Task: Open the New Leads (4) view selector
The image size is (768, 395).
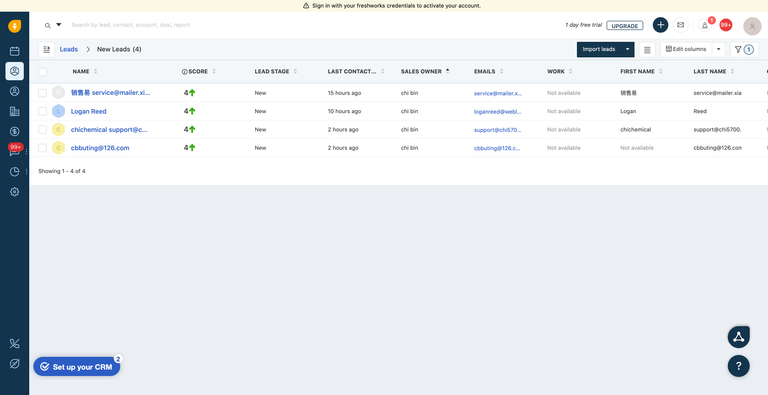Action: coord(119,49)
